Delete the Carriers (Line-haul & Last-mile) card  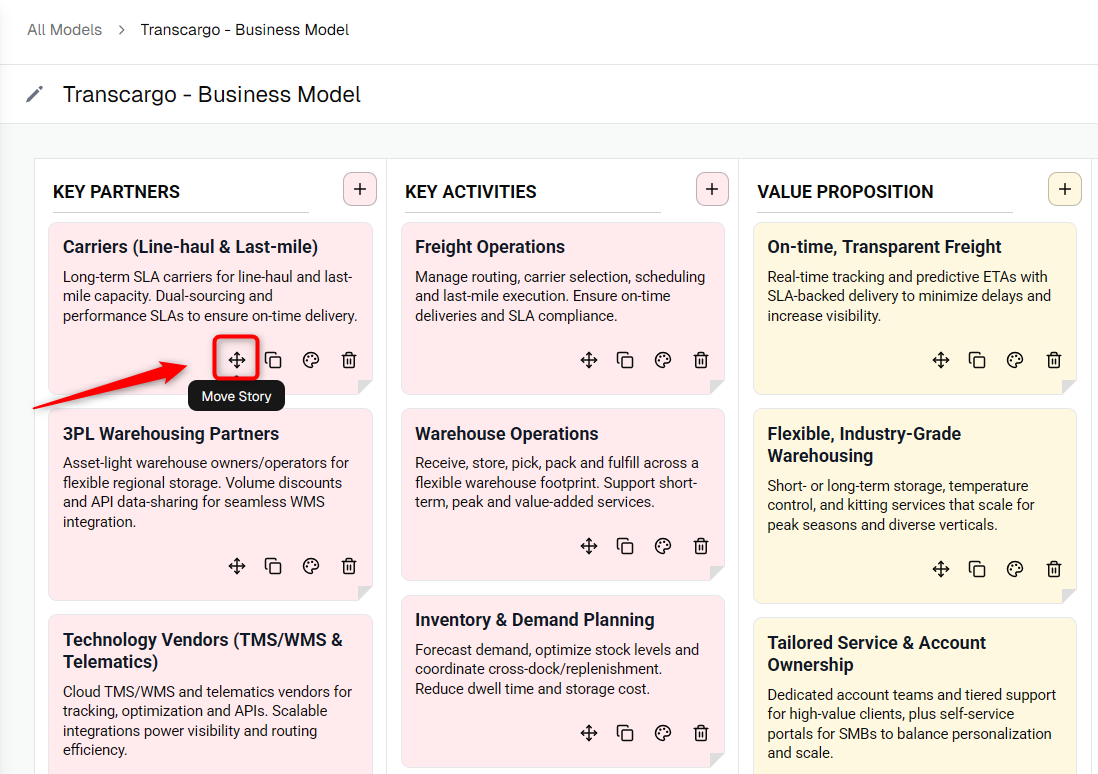pyautogui.click(x=349, y=360)
